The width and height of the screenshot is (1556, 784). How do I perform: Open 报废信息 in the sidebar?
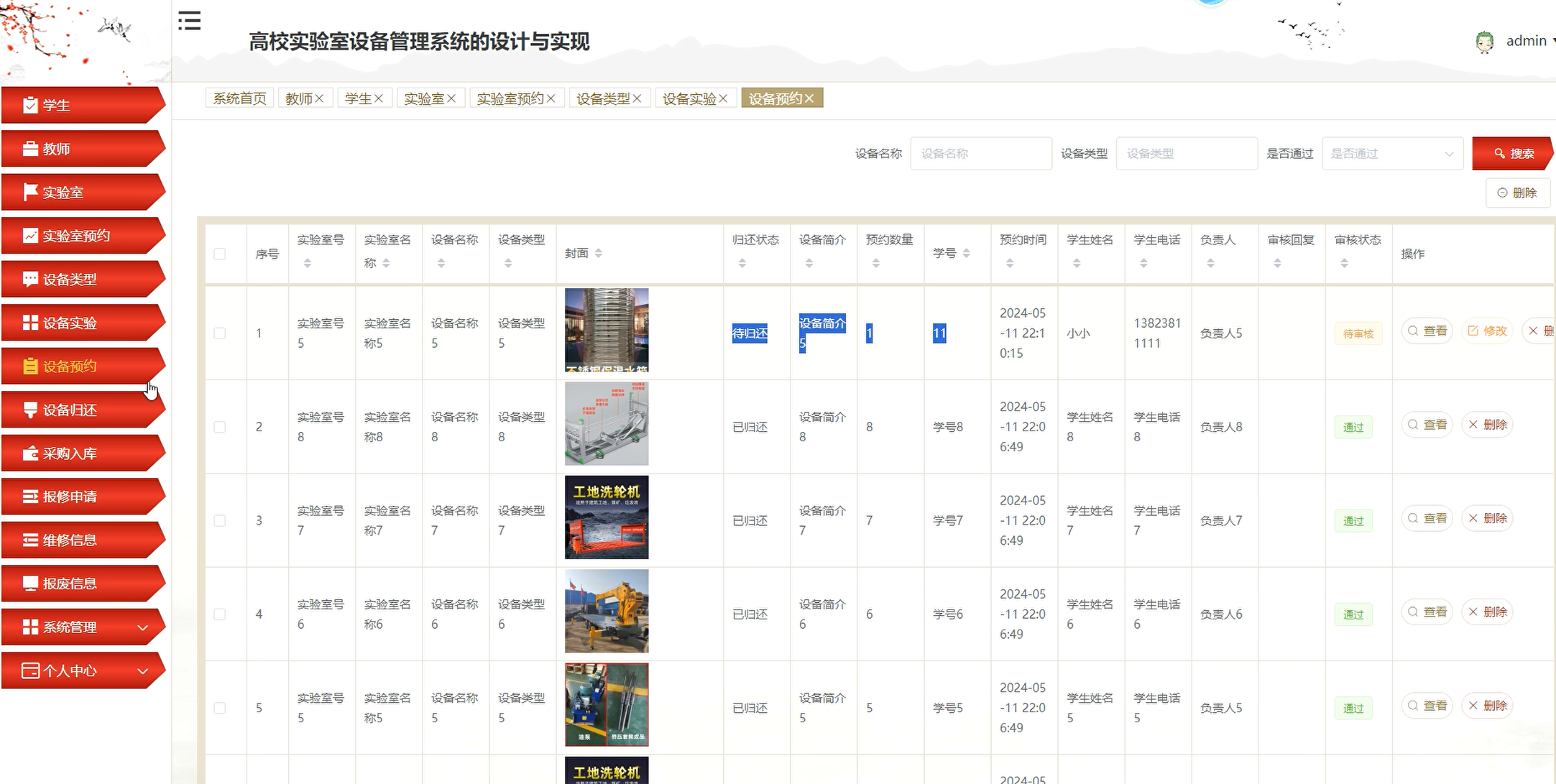[x=83, y=584]
